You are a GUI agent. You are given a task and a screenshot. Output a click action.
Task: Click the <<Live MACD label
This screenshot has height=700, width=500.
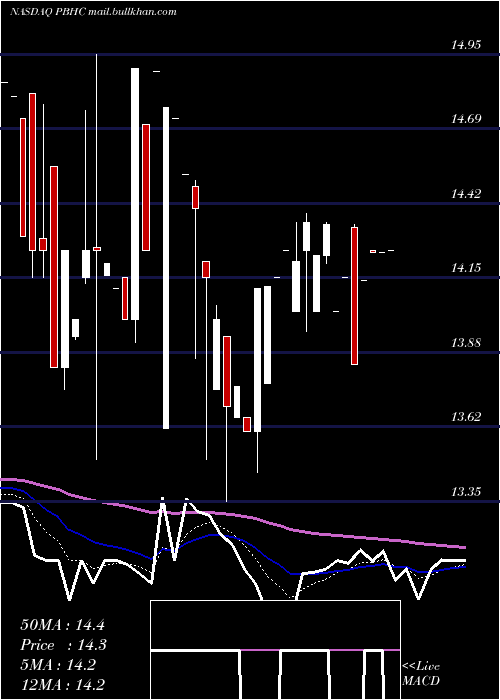pos(421,673)
